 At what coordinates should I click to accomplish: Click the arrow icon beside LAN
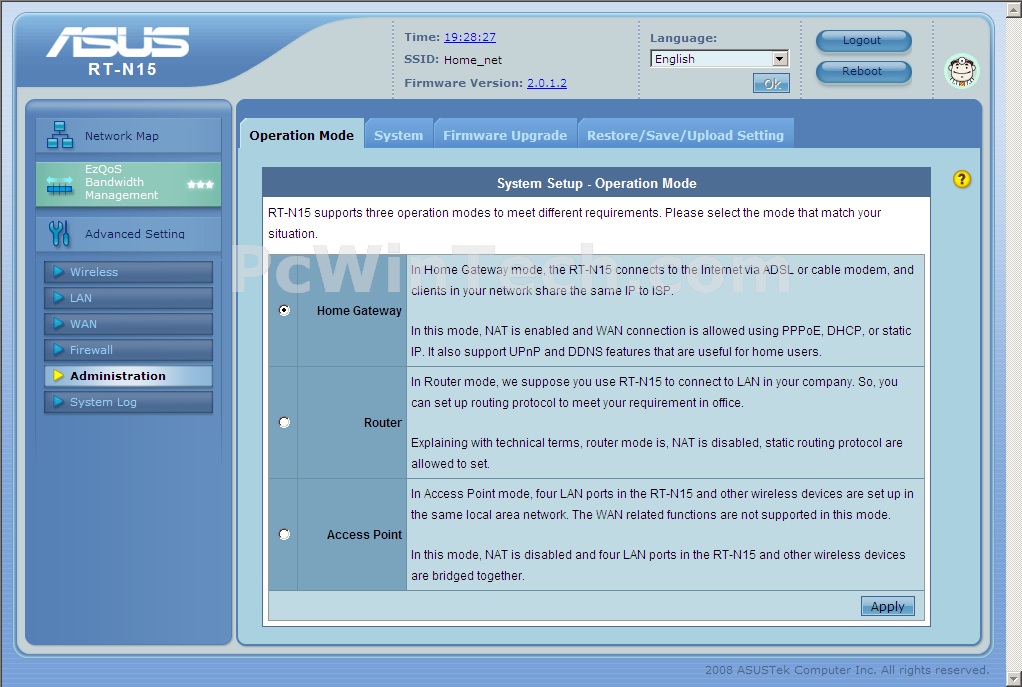(x=59, y=297)
